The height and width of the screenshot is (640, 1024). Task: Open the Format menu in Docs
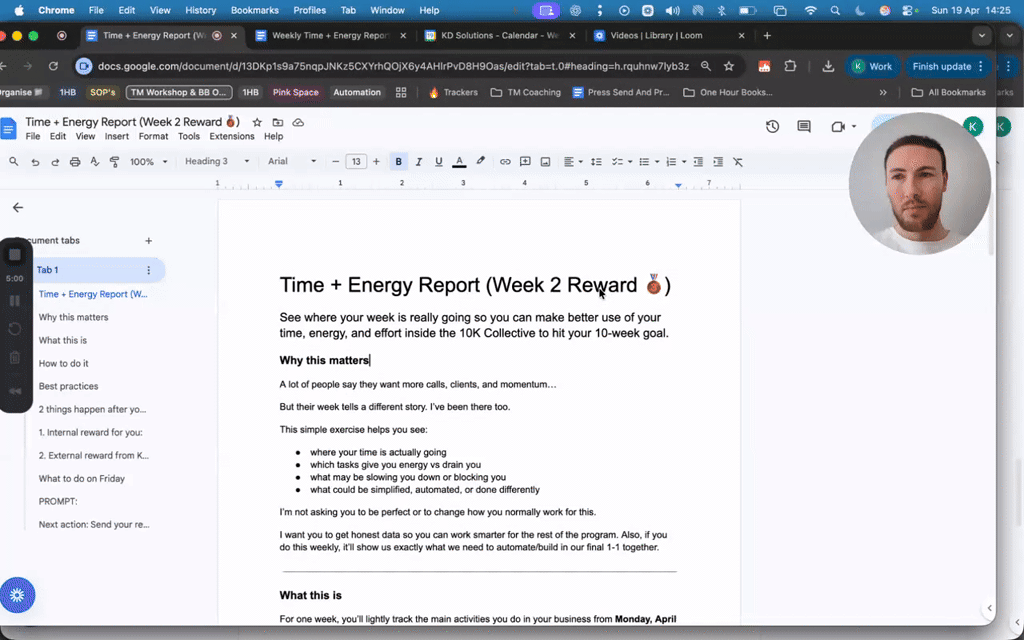tap(153, 136)
